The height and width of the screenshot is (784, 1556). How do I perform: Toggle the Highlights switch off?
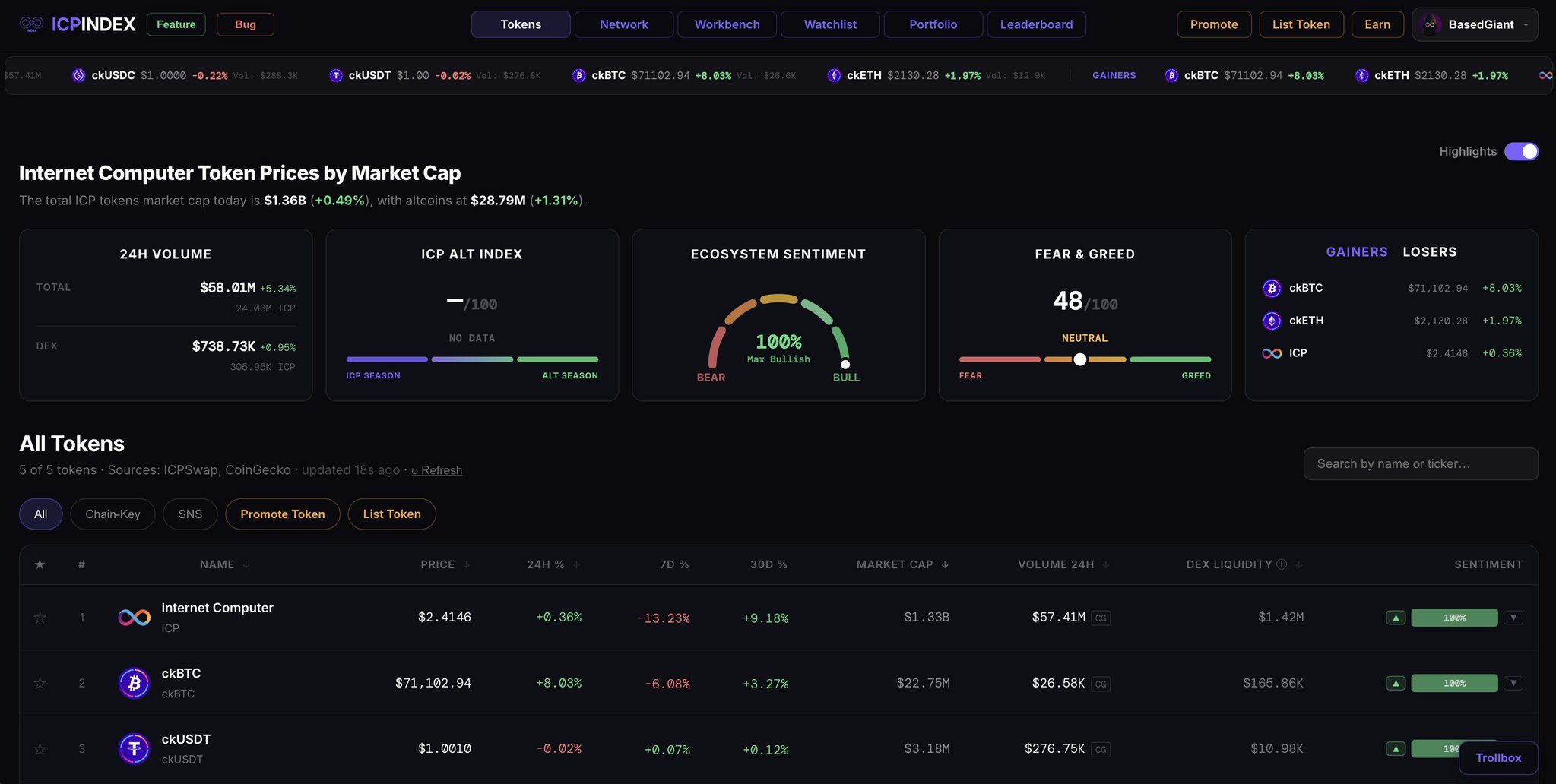(x=1521, y=151)
